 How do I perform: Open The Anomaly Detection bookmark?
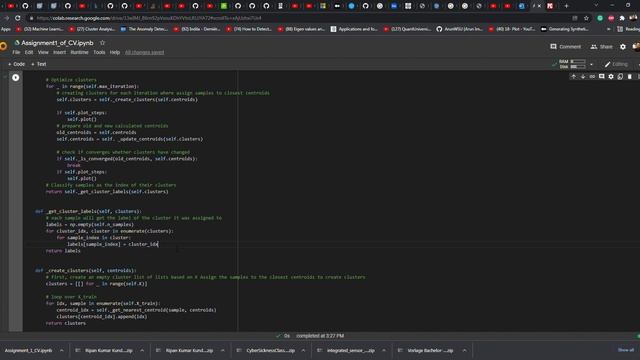pyautogui.click(x=144, y=29)
